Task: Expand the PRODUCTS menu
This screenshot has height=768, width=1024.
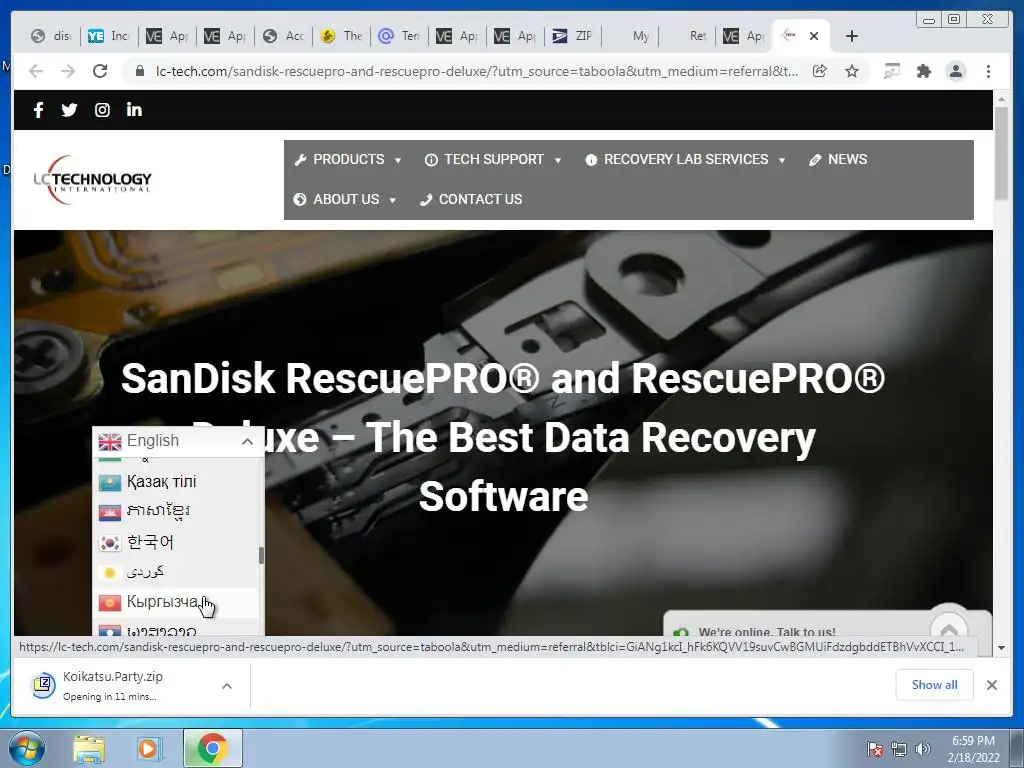Action: [x=347, y=159]
